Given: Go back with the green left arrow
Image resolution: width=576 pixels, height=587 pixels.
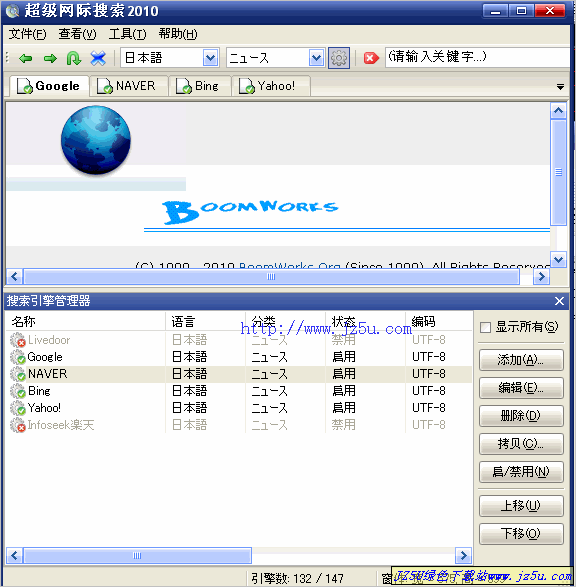Looking at the screenshot, I should click(26, 58).
